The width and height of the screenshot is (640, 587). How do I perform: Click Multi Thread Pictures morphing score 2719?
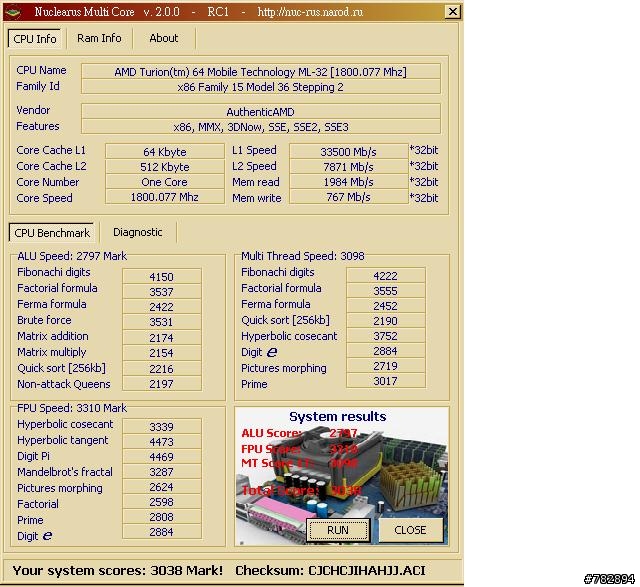coord(386,366)
